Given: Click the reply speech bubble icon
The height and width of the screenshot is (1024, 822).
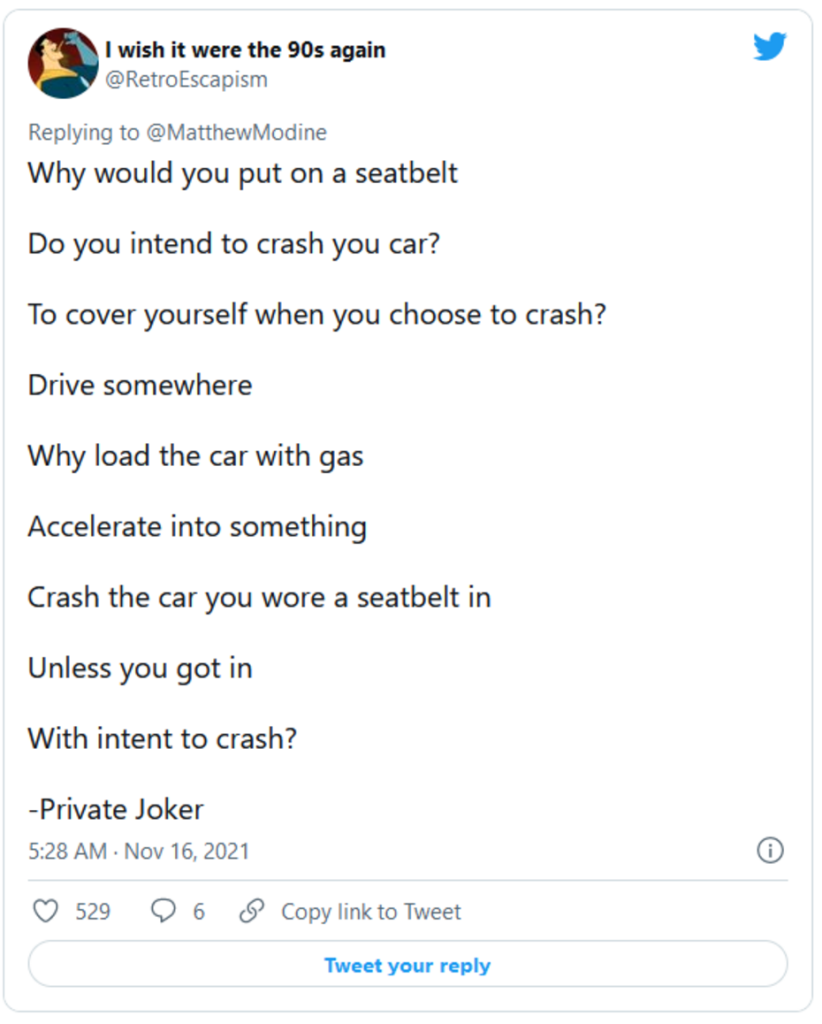Looking at the screenshot, I should [162, 911].
